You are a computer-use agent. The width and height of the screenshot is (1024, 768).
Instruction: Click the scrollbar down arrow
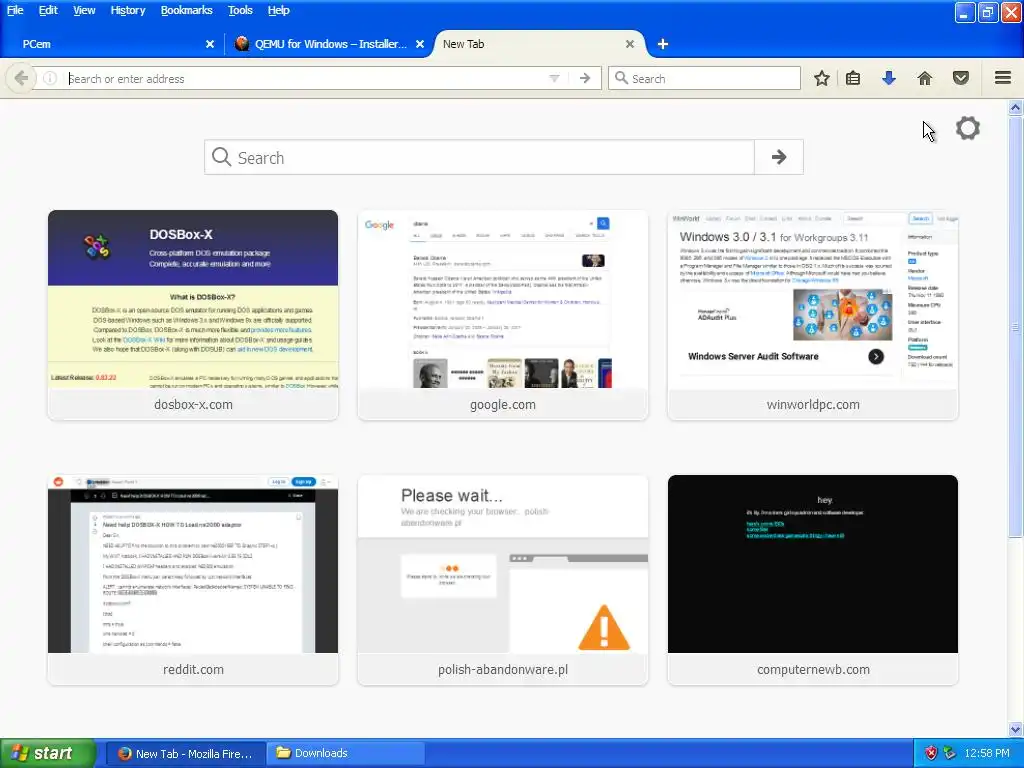1016,729
